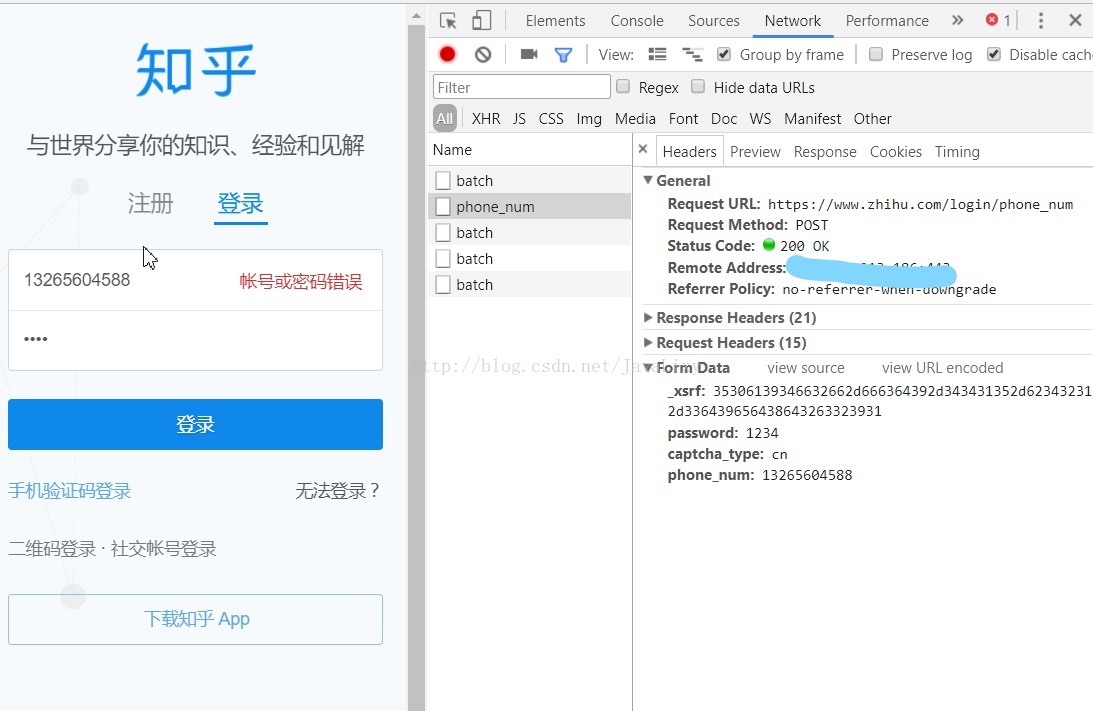Expand Response Headers (21) section
1093x711 pixels.
[x=648, y=318]
